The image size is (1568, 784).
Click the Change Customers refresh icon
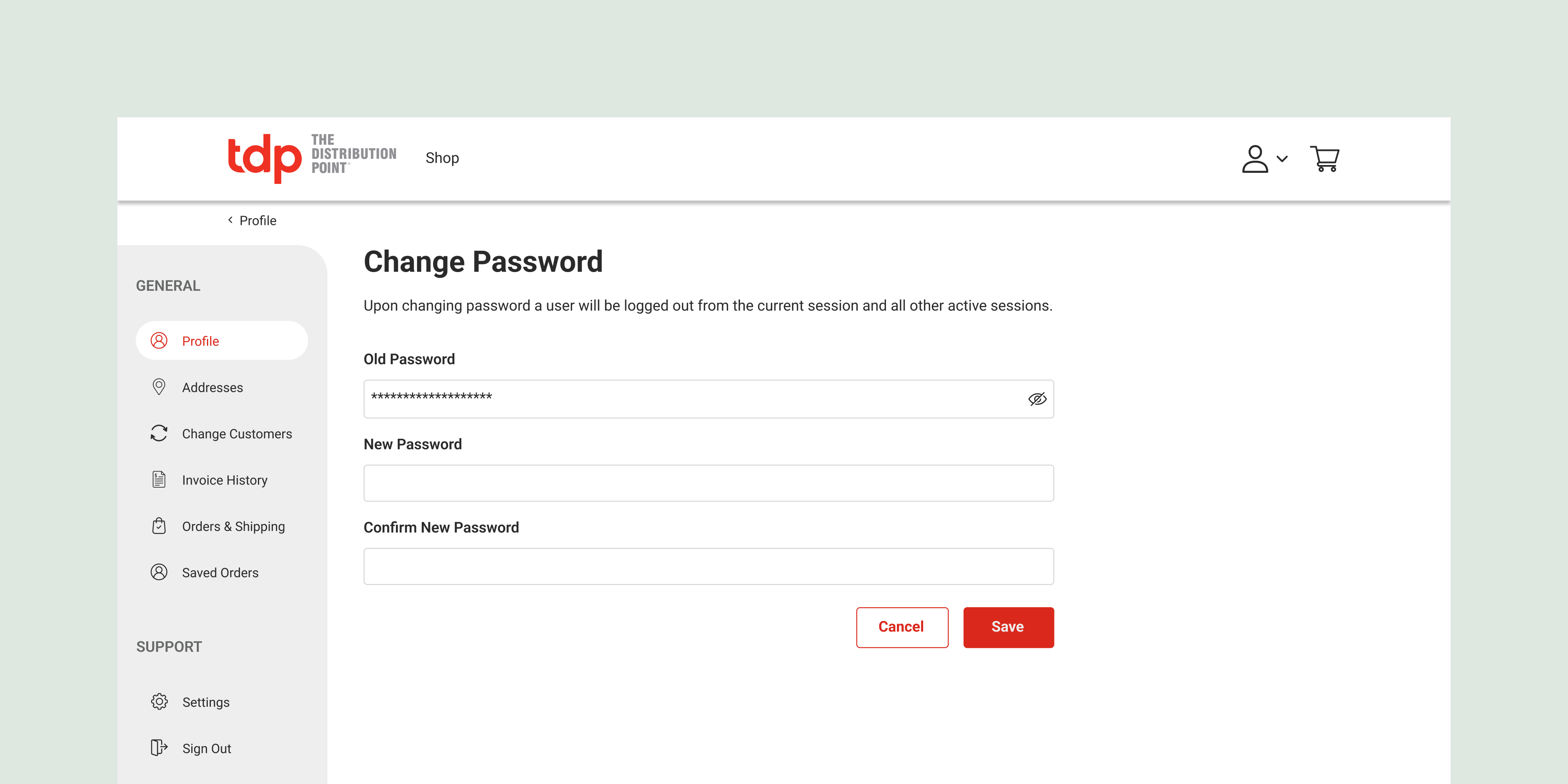point(159,434)
